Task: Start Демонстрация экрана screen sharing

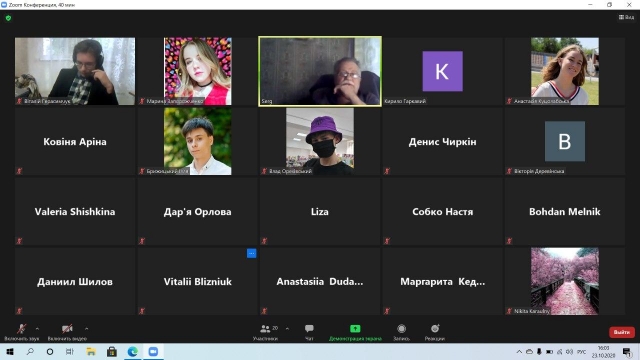Action: 355,332
